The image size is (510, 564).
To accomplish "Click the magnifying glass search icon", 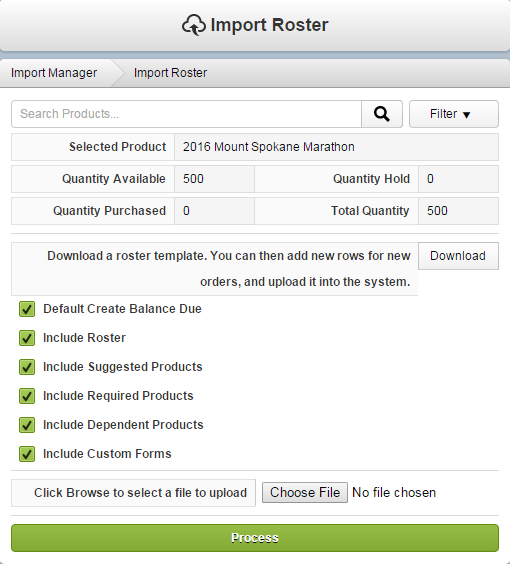I will click(x=382, y=114).
